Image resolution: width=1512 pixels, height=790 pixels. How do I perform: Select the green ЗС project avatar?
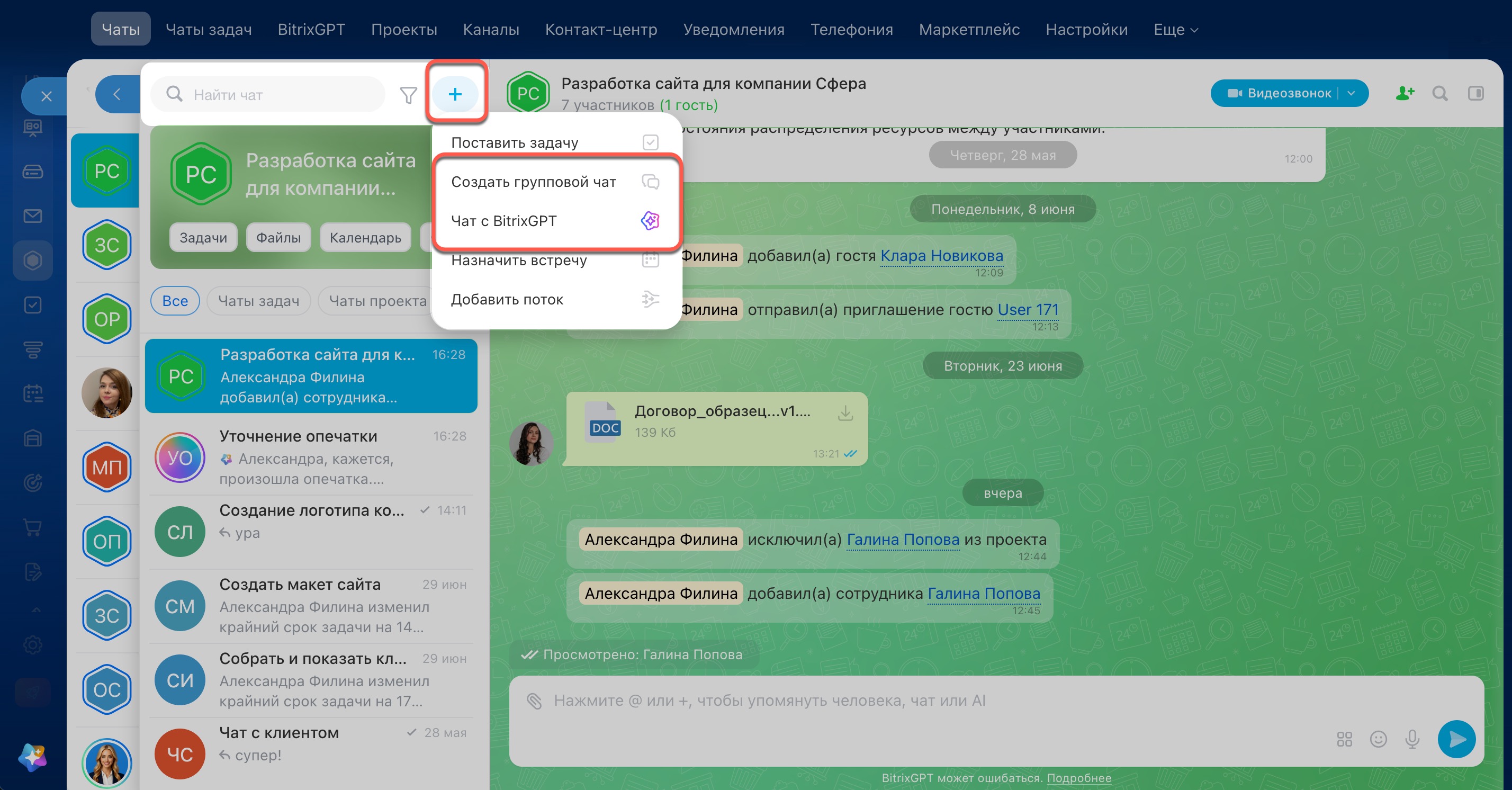click(x=107, y=245)
